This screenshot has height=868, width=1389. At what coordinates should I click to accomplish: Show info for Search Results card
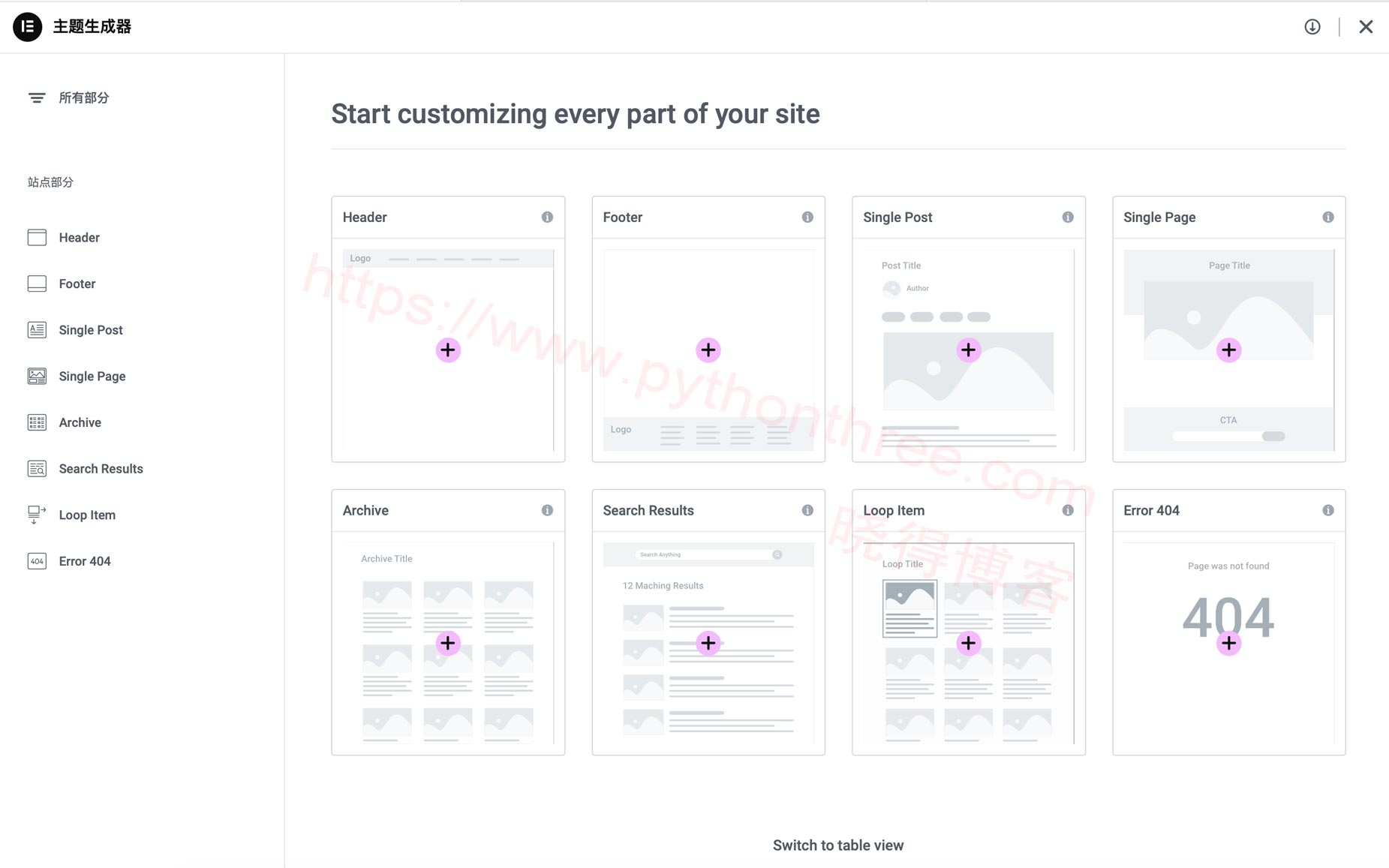[807, 510]
